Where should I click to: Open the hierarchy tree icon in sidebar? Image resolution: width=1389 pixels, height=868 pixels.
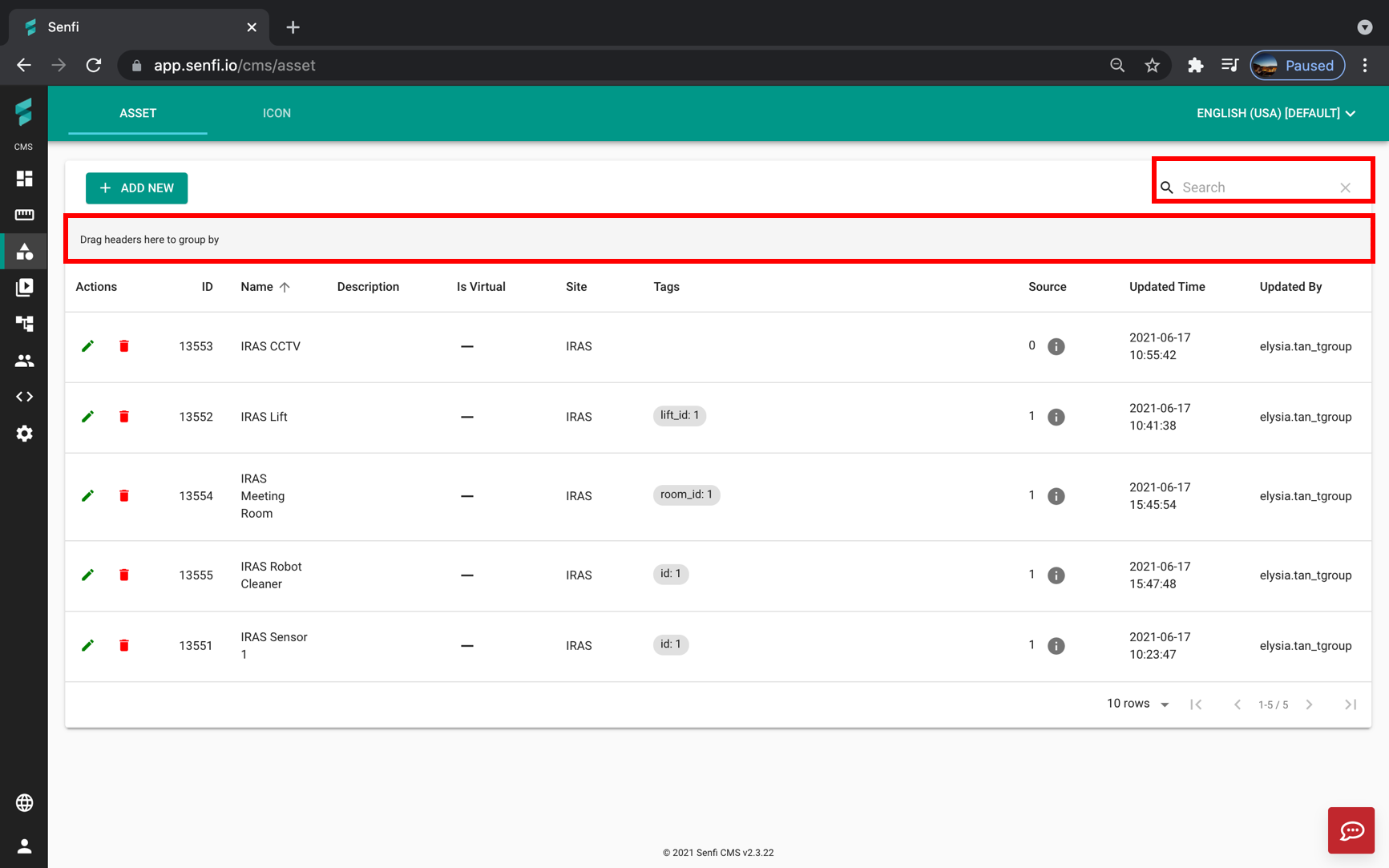click(24, 324)
